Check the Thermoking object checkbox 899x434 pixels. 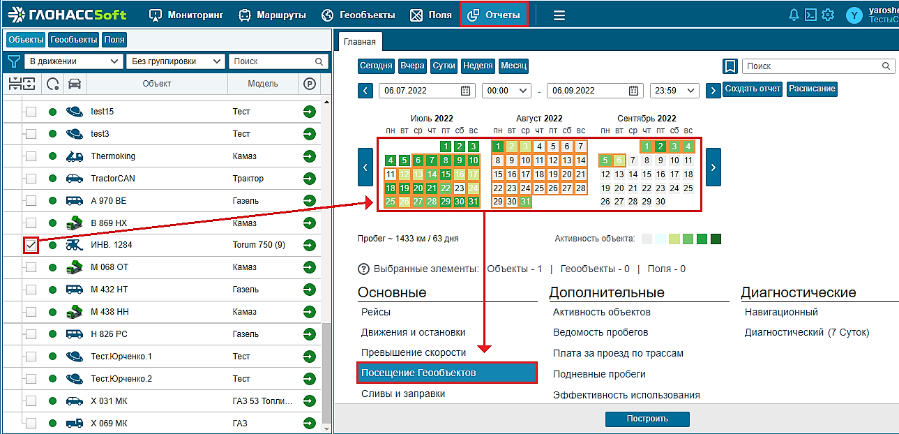31,156
